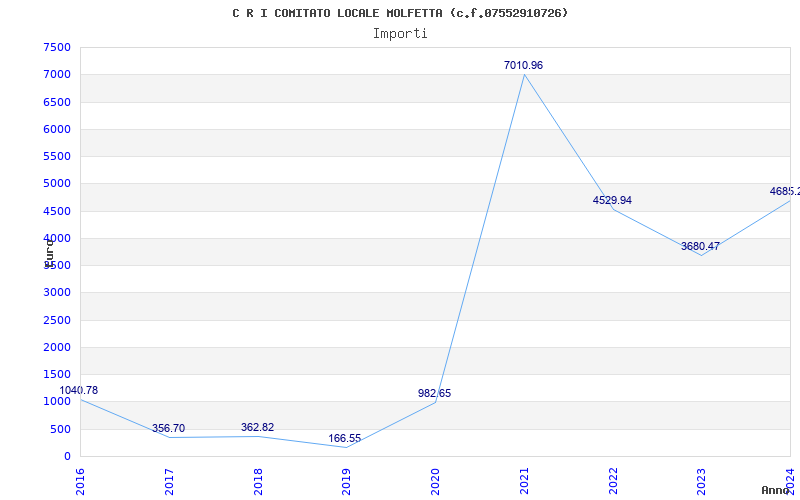800x500 pixels.
Task: Click x-axis year 2023
Action: pyautogui.click(x=702, y=481)
